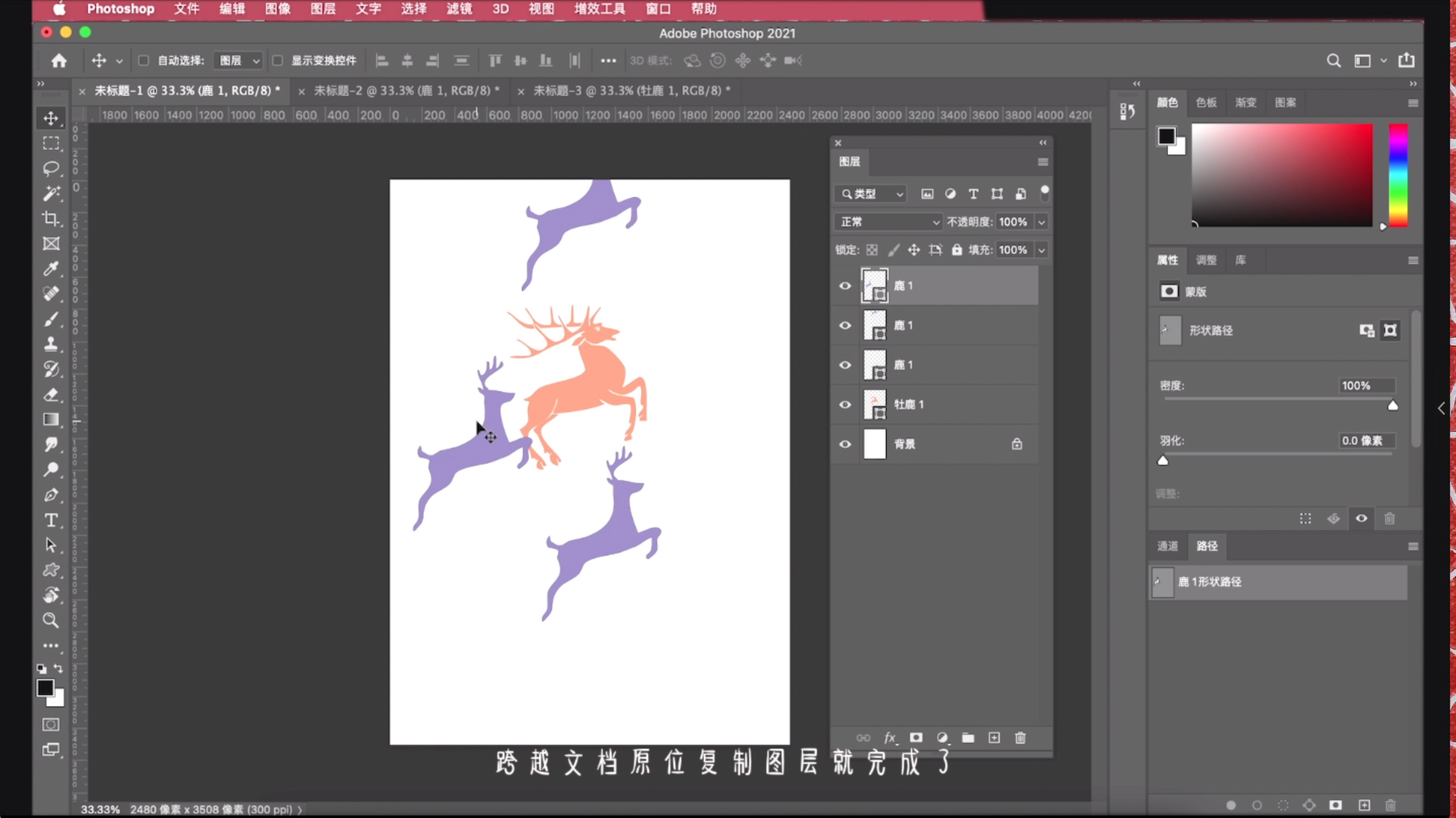Image resolution: width=1456 pixels, height=818 pixels.
Task: Open the 不透明度 opacity dropdown arrow
Action: click(1041, 222)
